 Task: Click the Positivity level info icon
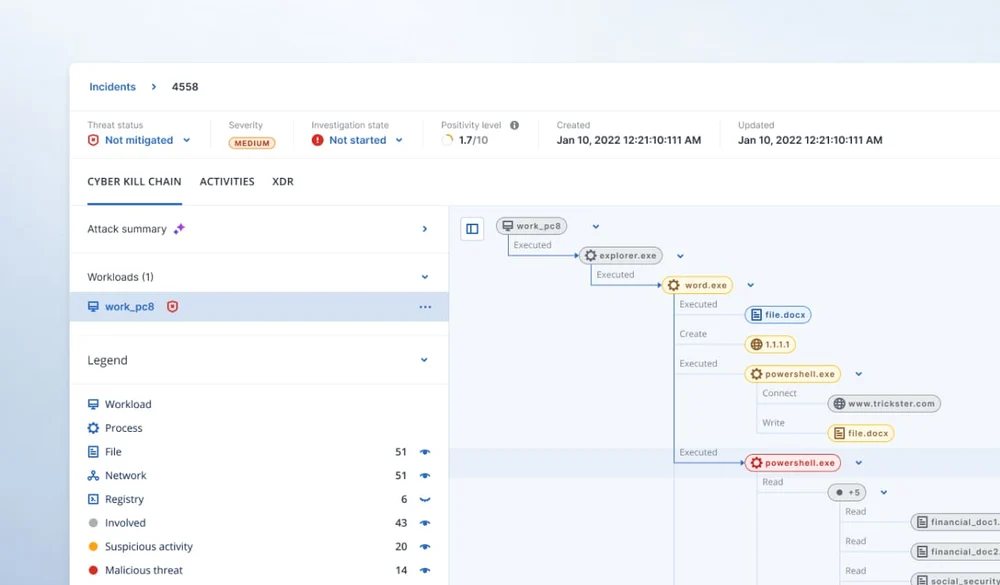[514, 125]
